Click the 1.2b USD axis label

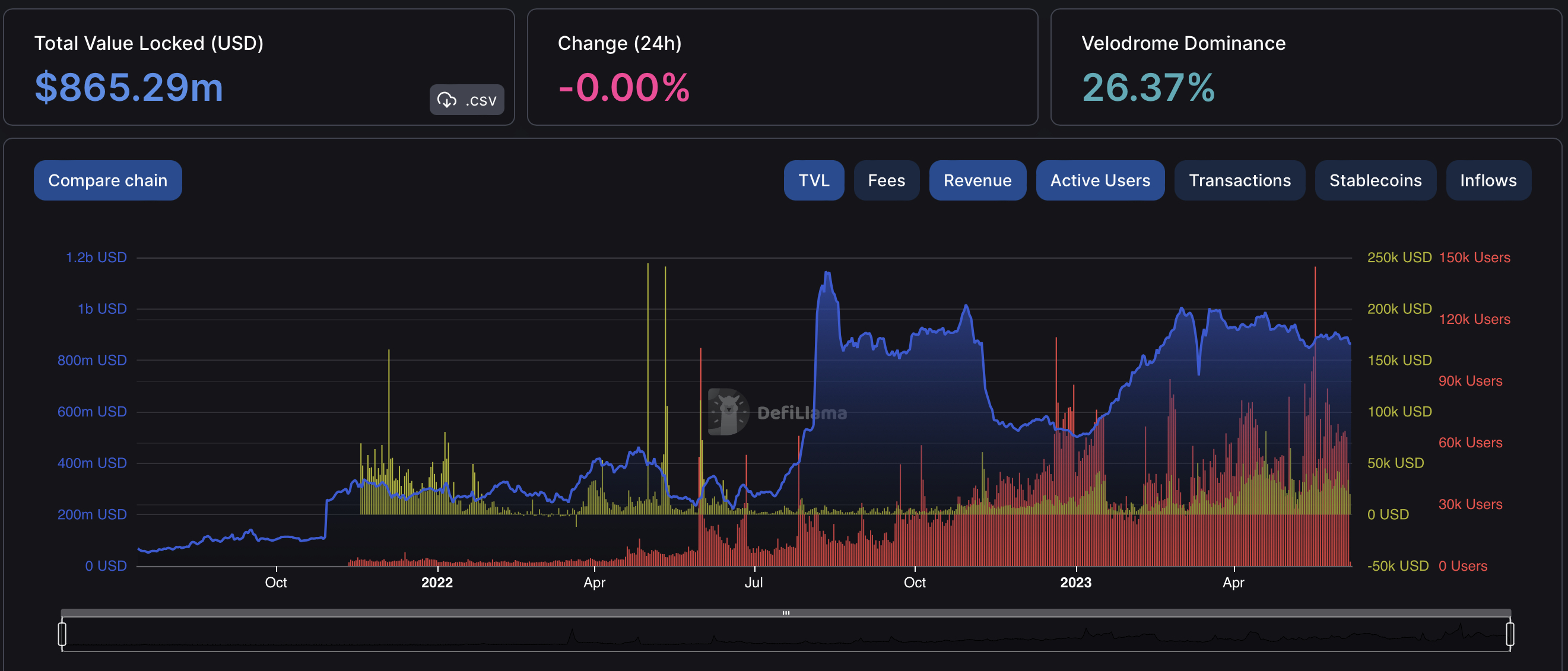coord(96,257)
